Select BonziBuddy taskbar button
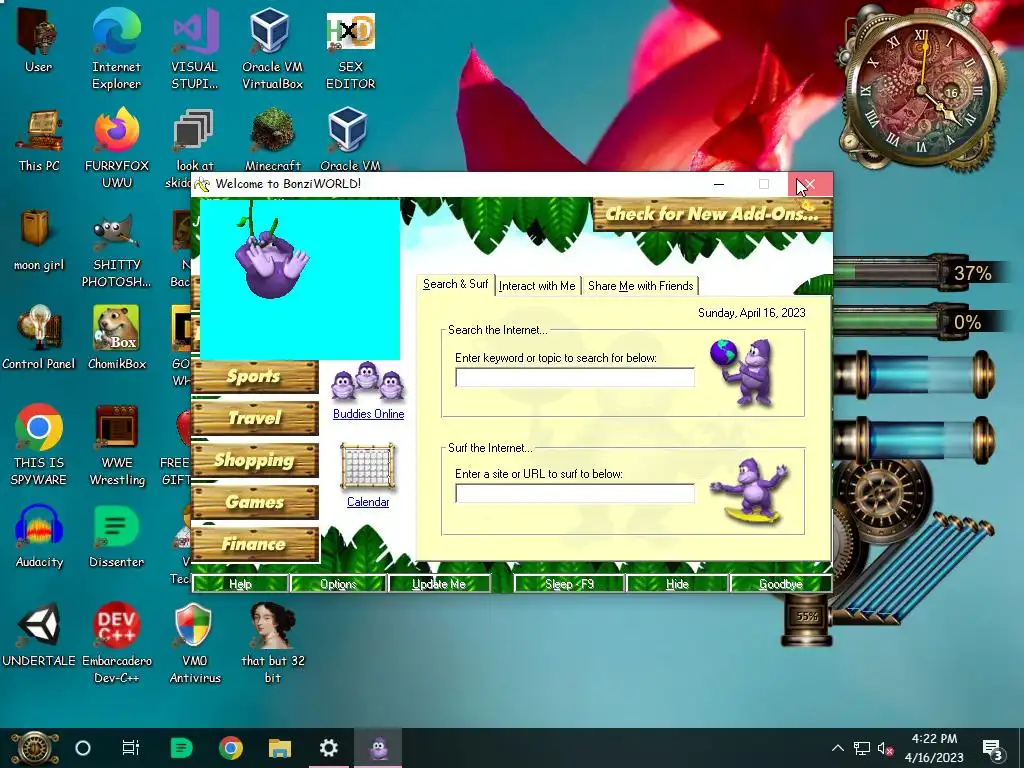The image size is (1024, 768). (378, 748)
